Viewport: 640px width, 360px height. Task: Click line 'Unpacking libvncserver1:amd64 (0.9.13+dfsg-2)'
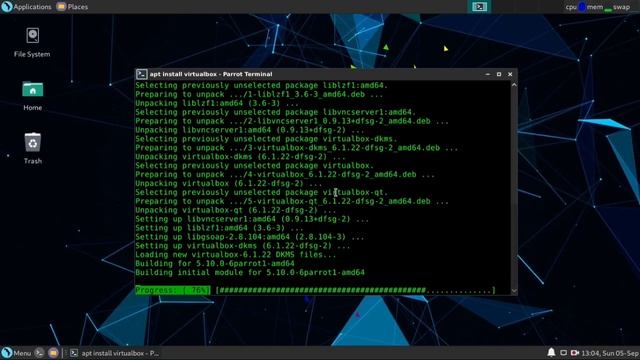click(x=249, y=130)
